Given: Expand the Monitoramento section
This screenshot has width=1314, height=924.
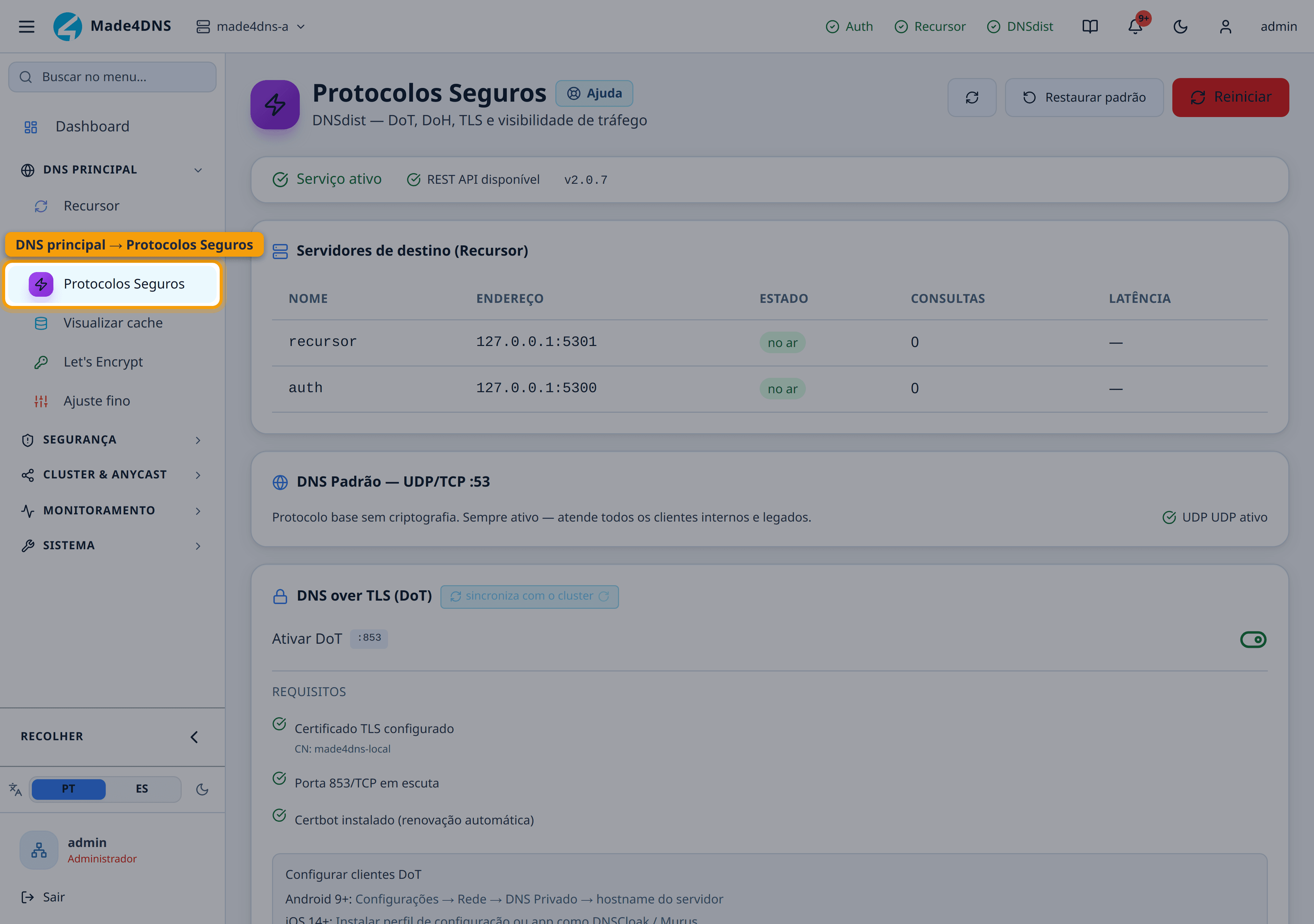Looking at the screenshot, I should pos(112,510).
